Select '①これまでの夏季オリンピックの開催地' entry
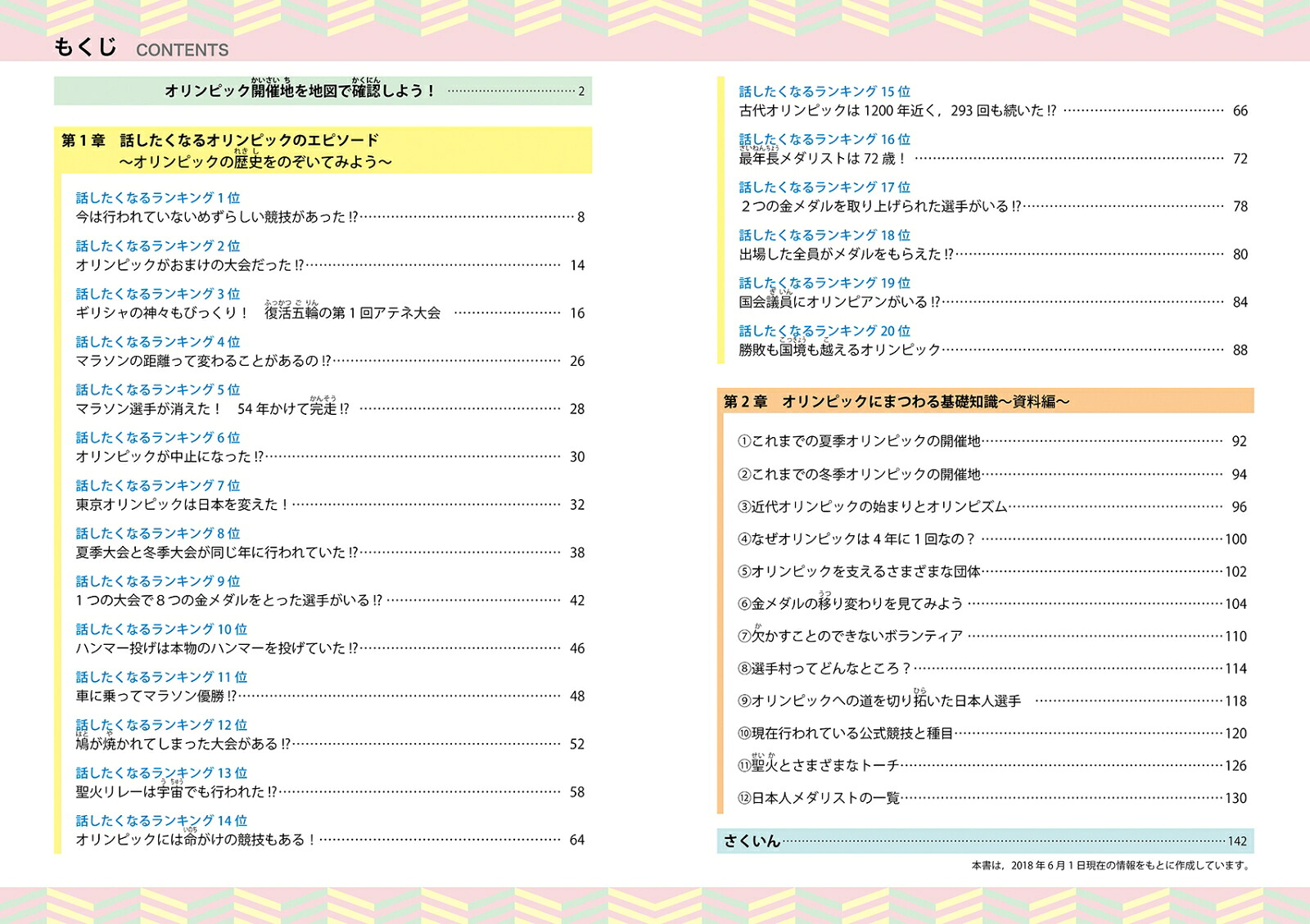This screenshot has height=924, width=1310. pos(992,441)
